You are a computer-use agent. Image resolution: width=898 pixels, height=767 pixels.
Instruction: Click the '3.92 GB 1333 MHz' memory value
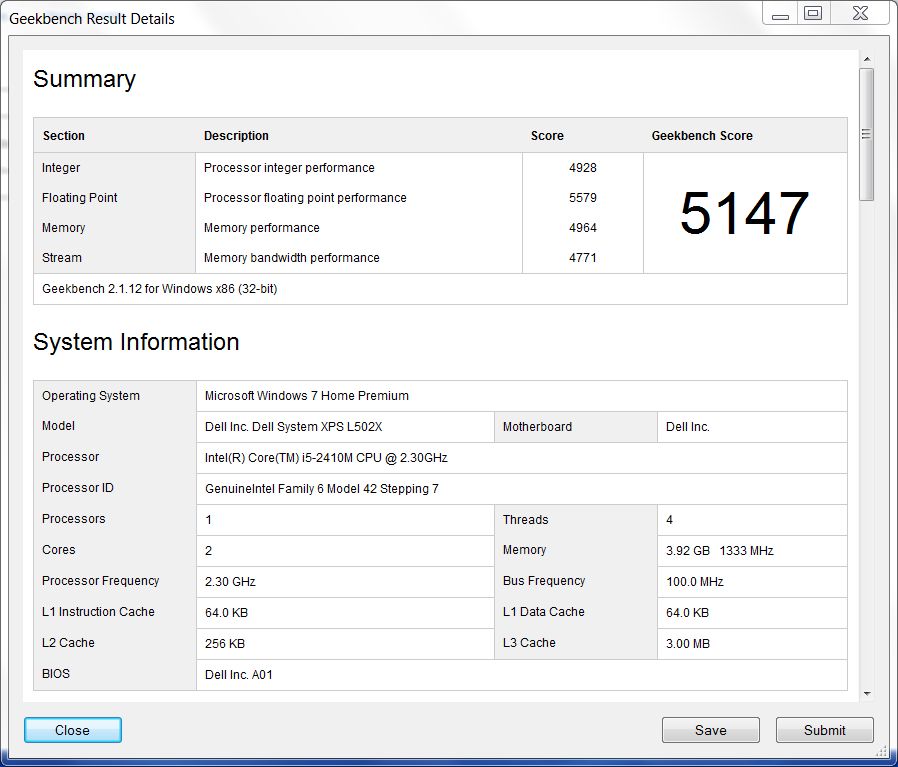point(719,550)
